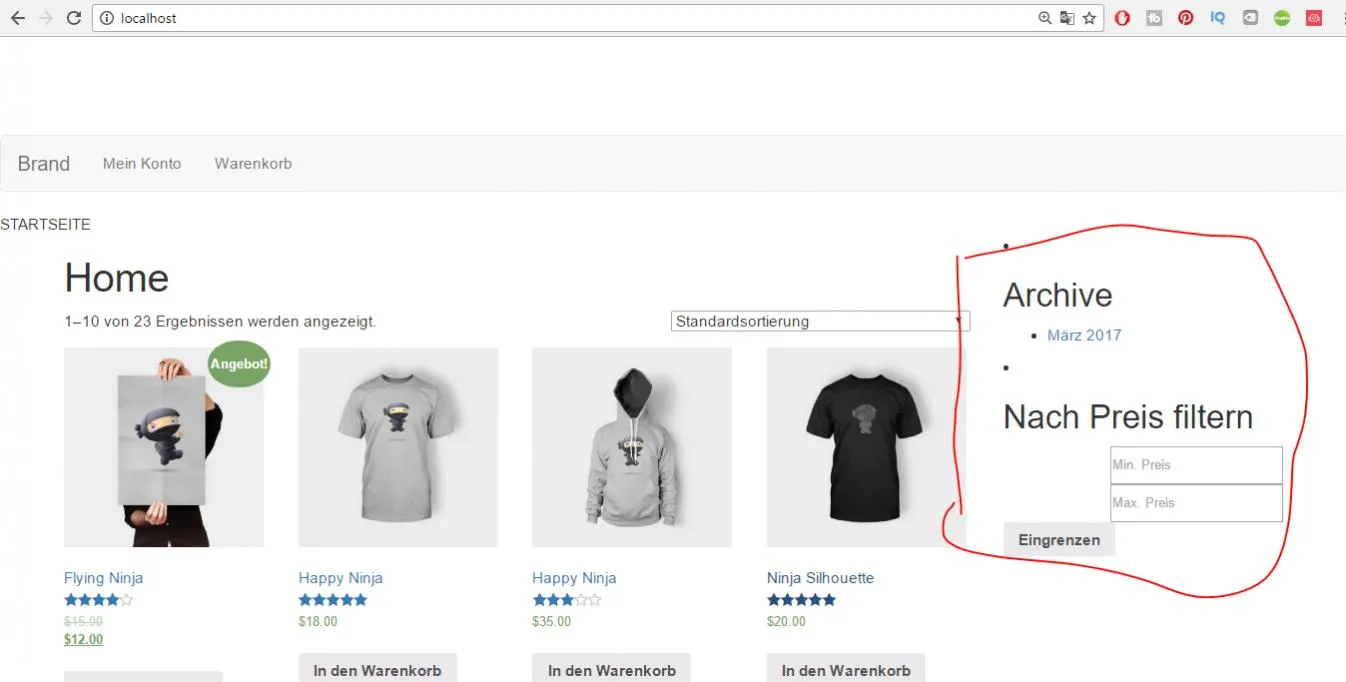Open the Flying Ninja poster thumbnail
The width and height of the screenshot is (1346, 682).
[164, 447]
